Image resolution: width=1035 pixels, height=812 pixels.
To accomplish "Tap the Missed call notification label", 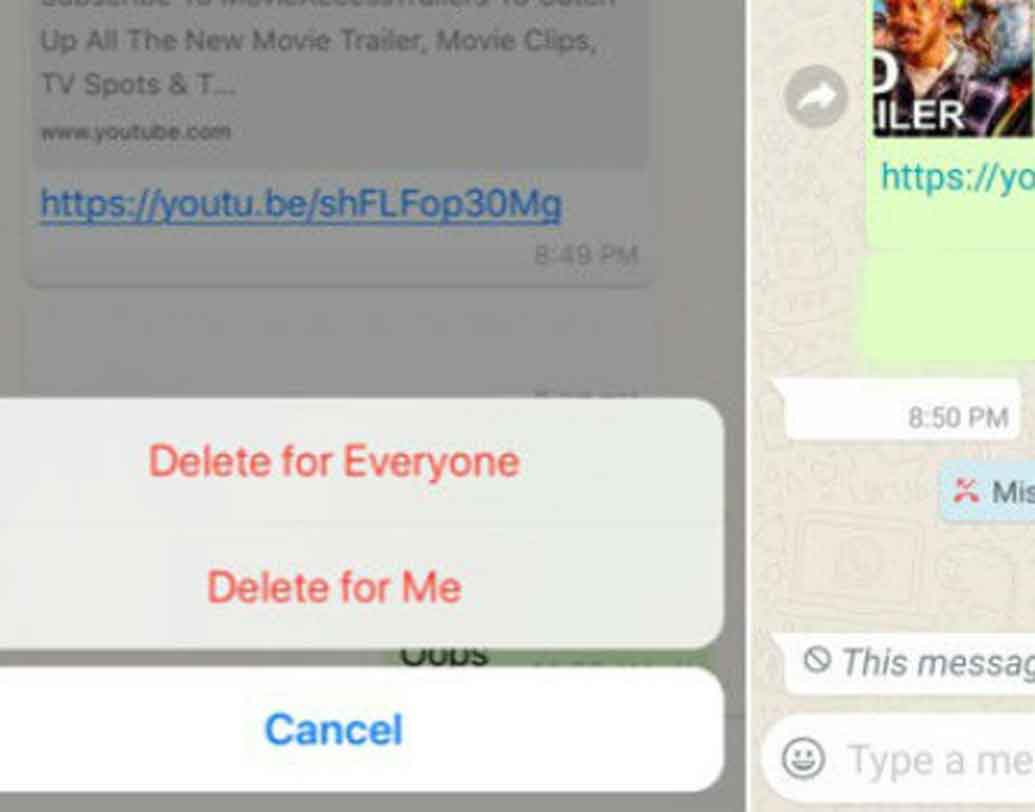I will pyautogui.click(x=1013, y=492).
